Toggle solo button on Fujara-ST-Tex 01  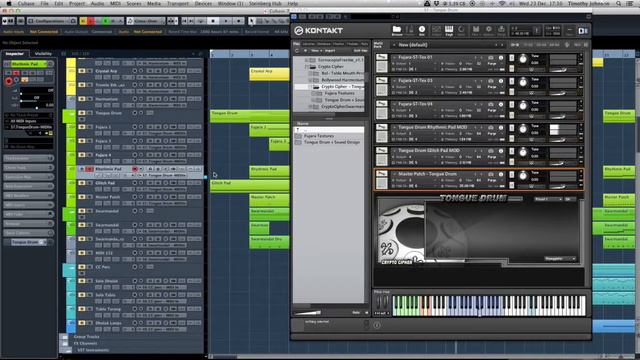click(x=511, y=58)
